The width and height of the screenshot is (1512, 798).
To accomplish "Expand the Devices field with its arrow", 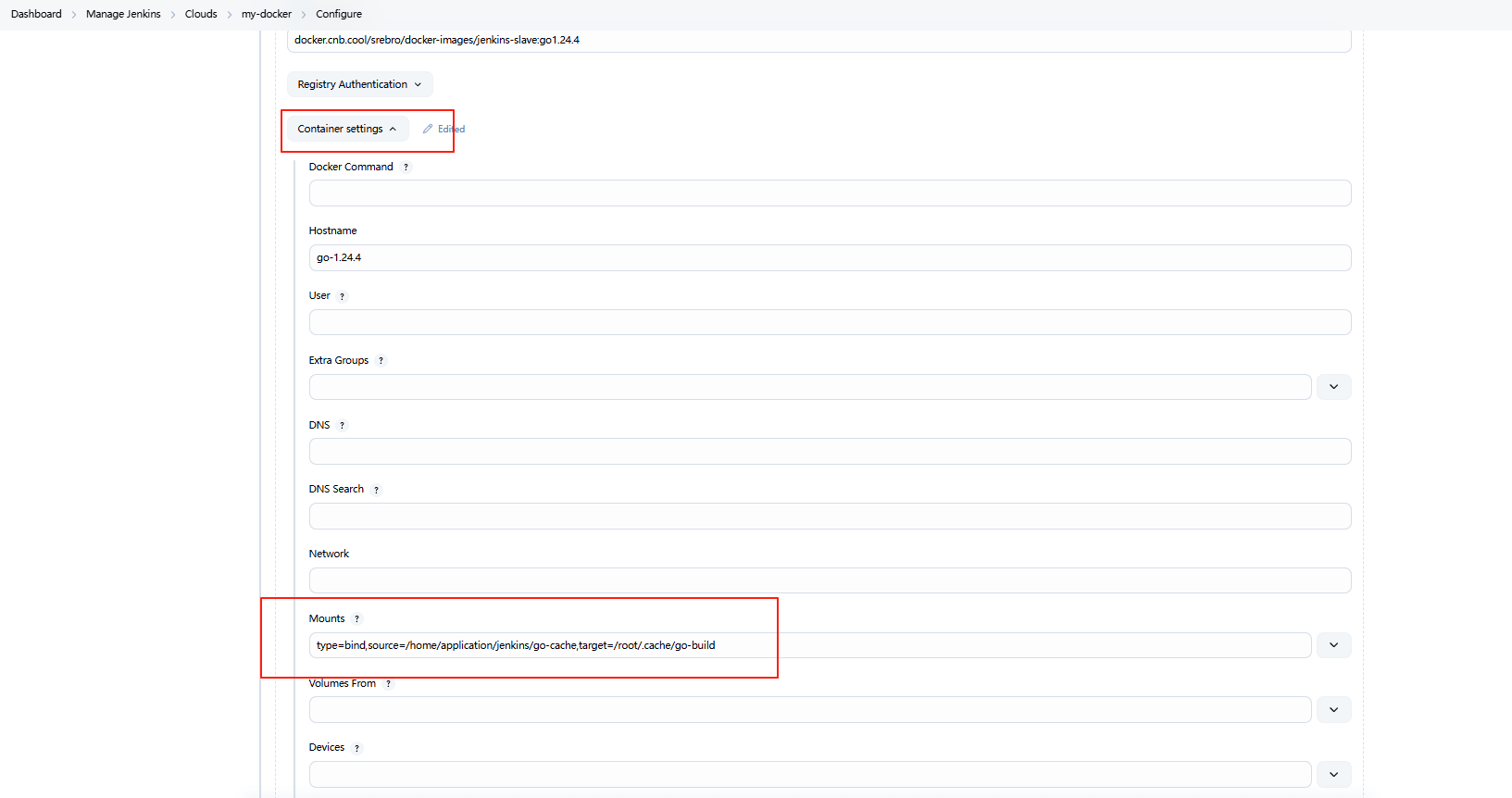I will click(1333, 775).
